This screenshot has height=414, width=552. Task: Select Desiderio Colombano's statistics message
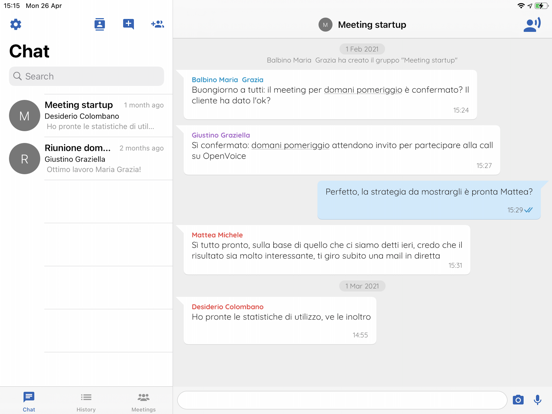coord(280,320)
